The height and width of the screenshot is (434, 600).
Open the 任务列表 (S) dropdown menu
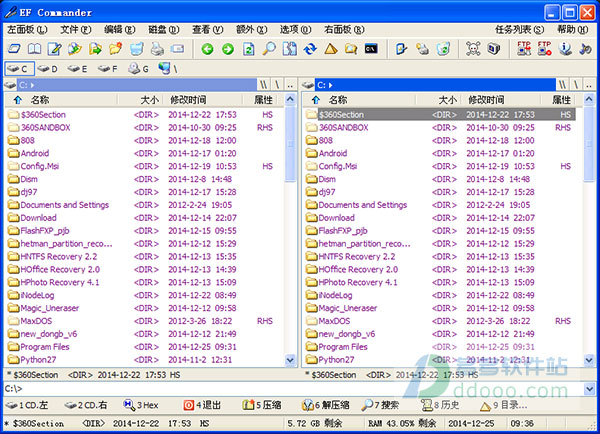519,29
